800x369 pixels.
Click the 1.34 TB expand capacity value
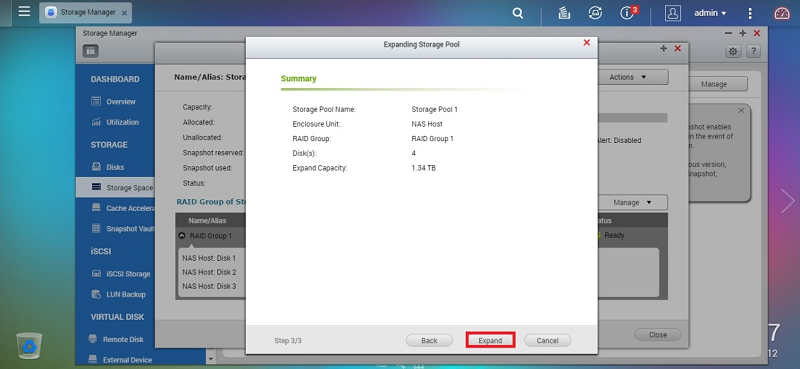[423, 168]
